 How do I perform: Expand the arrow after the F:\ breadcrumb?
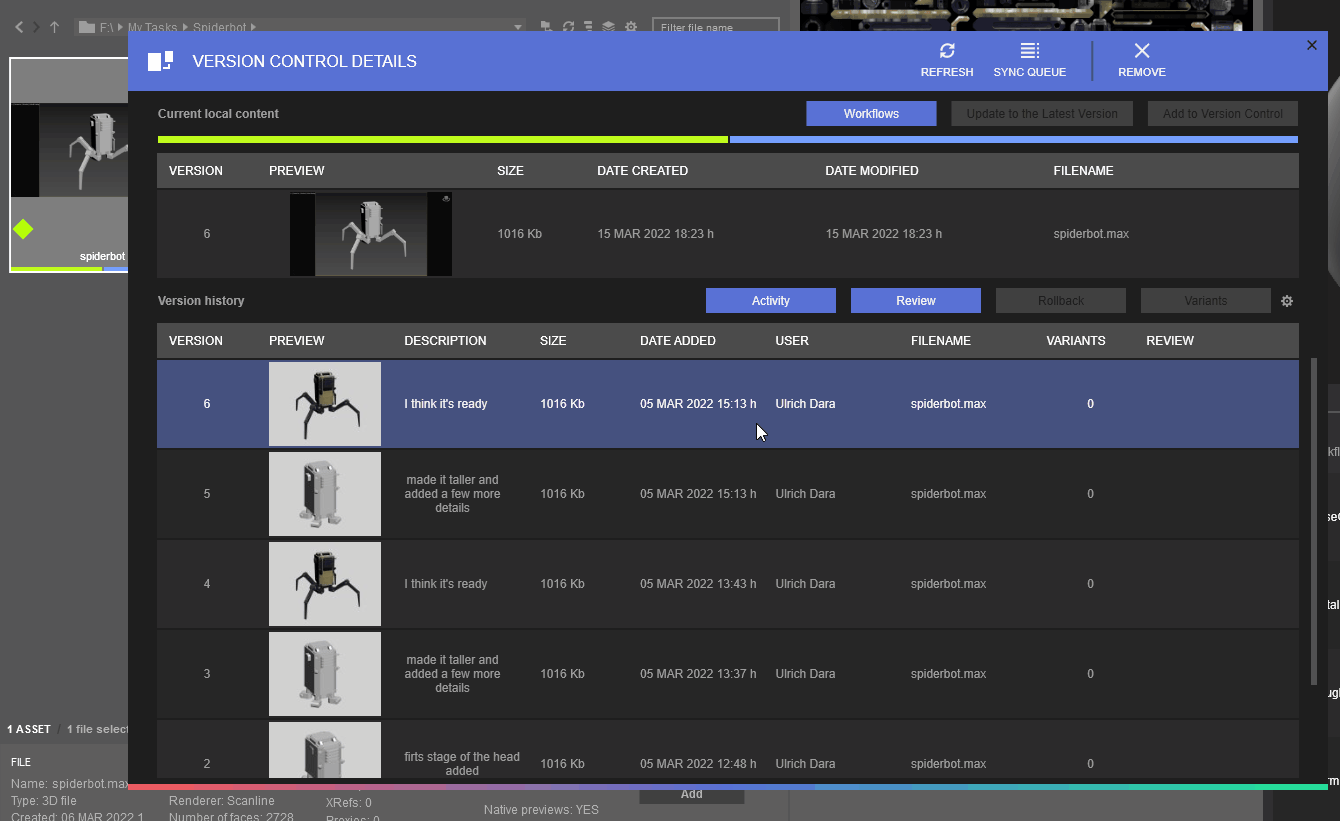[x=120, y=27]
